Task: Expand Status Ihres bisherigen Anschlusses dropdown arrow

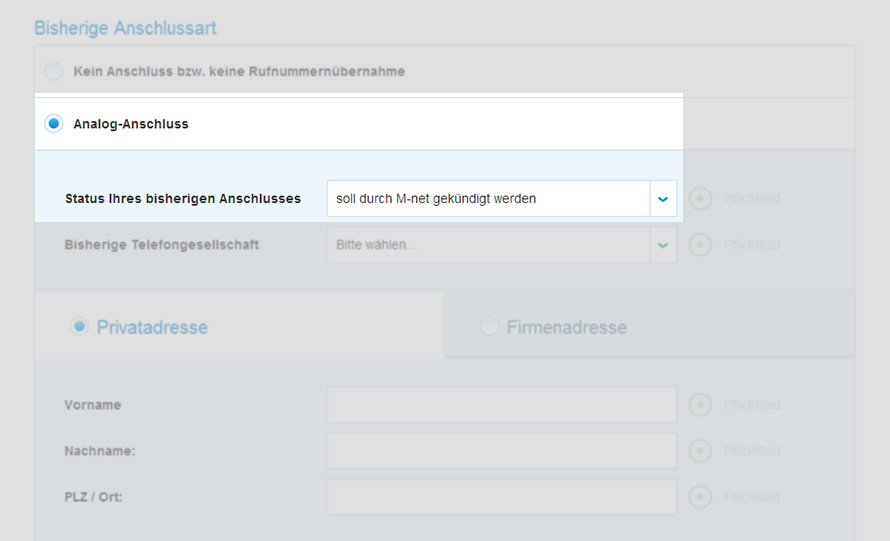Action: pos(663,199)
